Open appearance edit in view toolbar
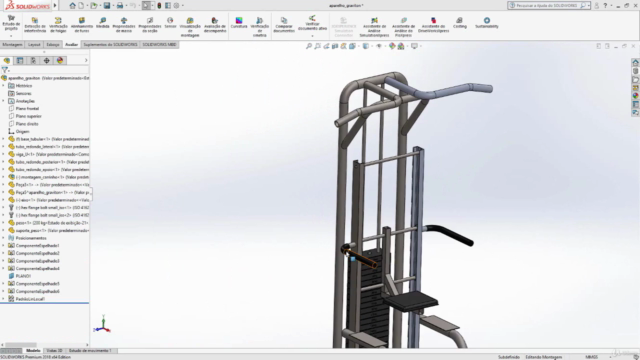This screenshot has height=360, width=640. 392,46
